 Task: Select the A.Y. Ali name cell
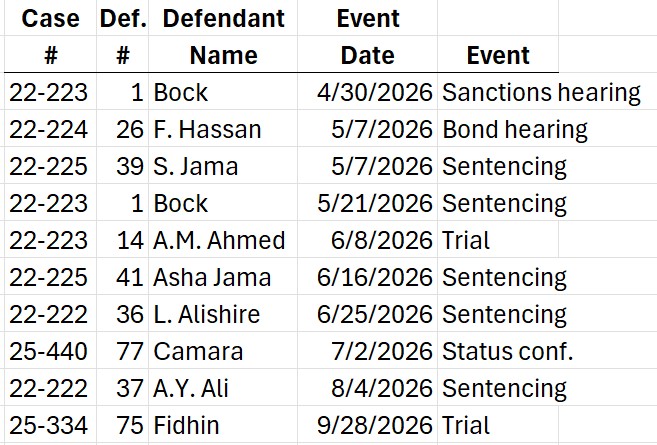[x=191, y=389]
